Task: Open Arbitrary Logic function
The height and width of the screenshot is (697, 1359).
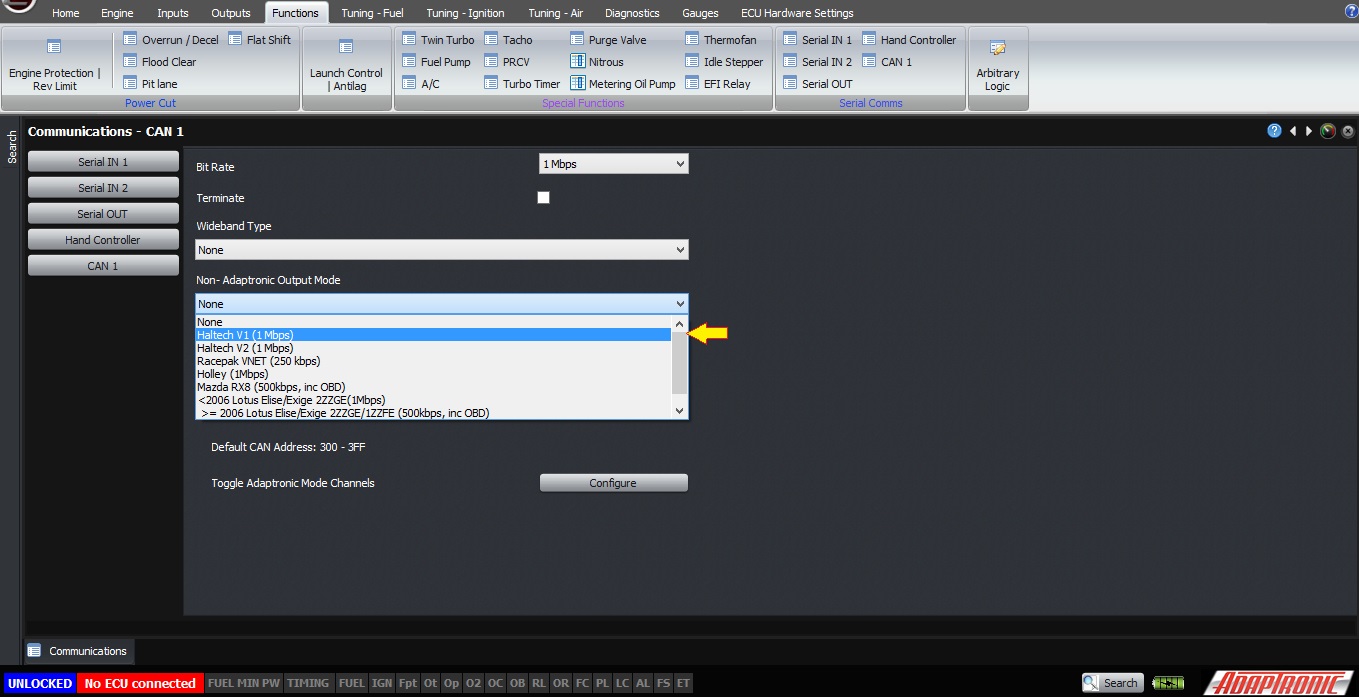Action: (x=998, y=66)
